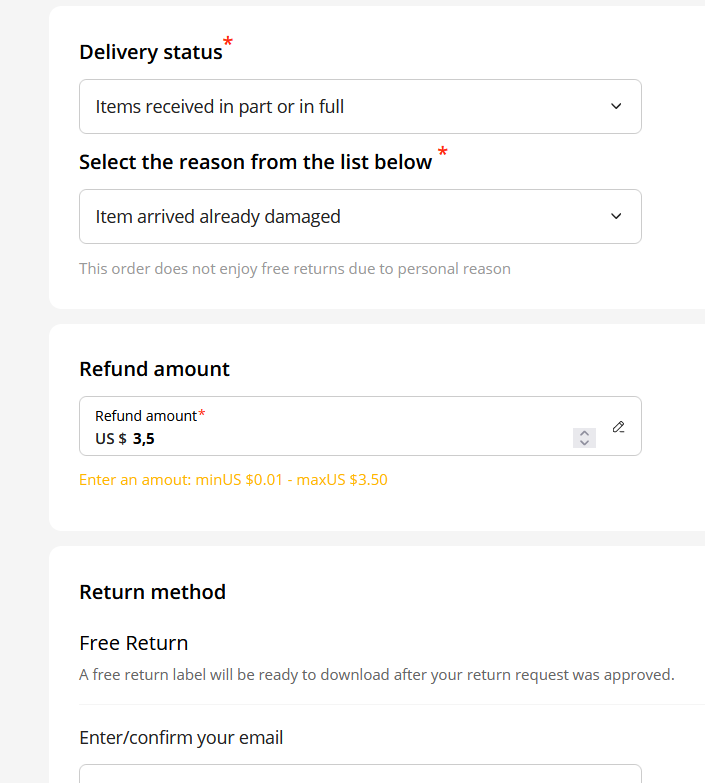Click the 'US $' currency prefix
Image resolution: width=705 pixels, height=783 pixels.
coord(111,438)
